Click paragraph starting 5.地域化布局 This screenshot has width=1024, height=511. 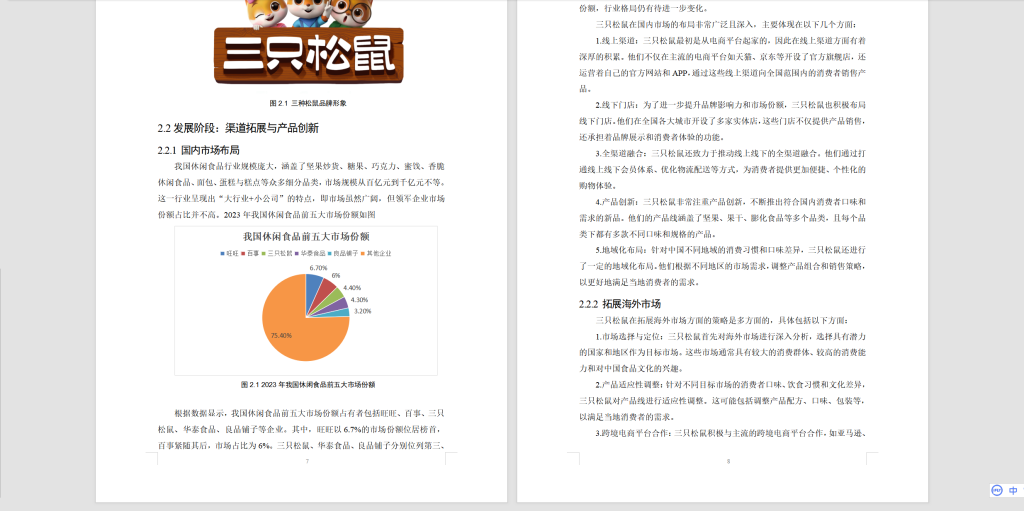point(722,266)
